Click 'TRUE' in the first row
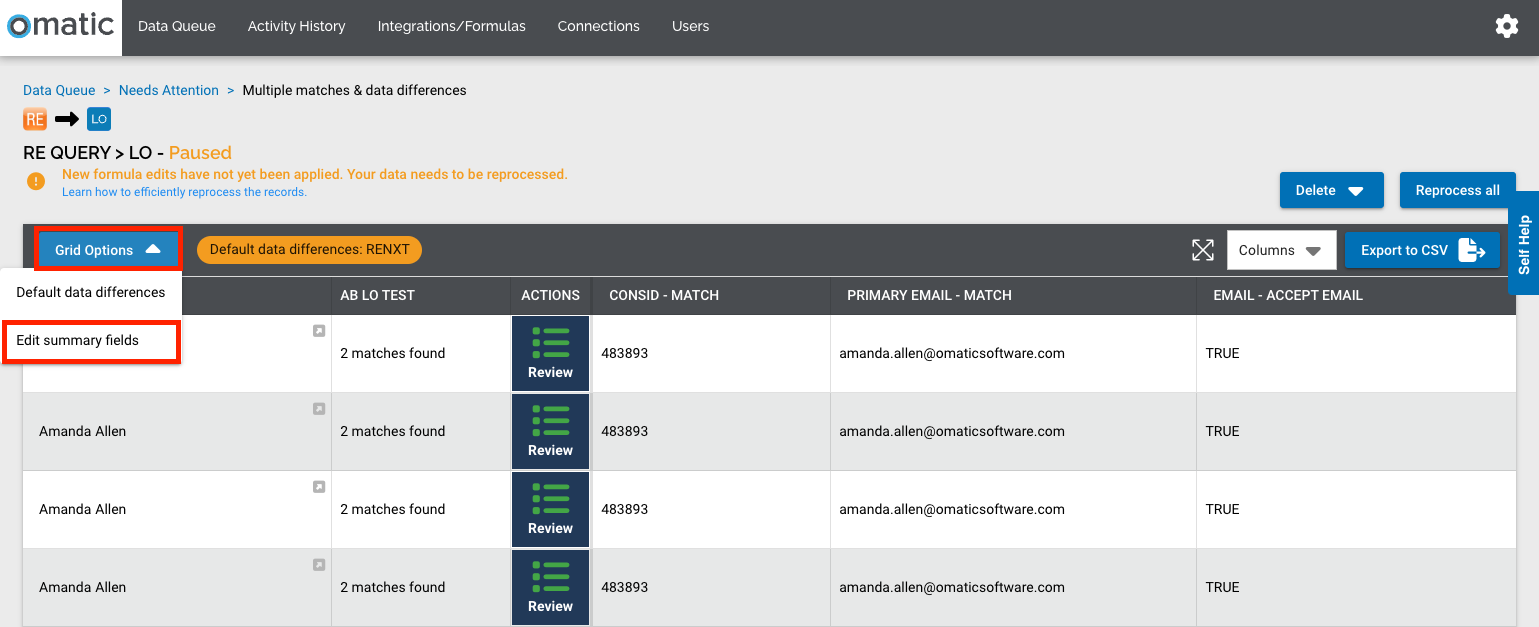This screenshot has width=1539, height=627. click(x=1222, y=353)
